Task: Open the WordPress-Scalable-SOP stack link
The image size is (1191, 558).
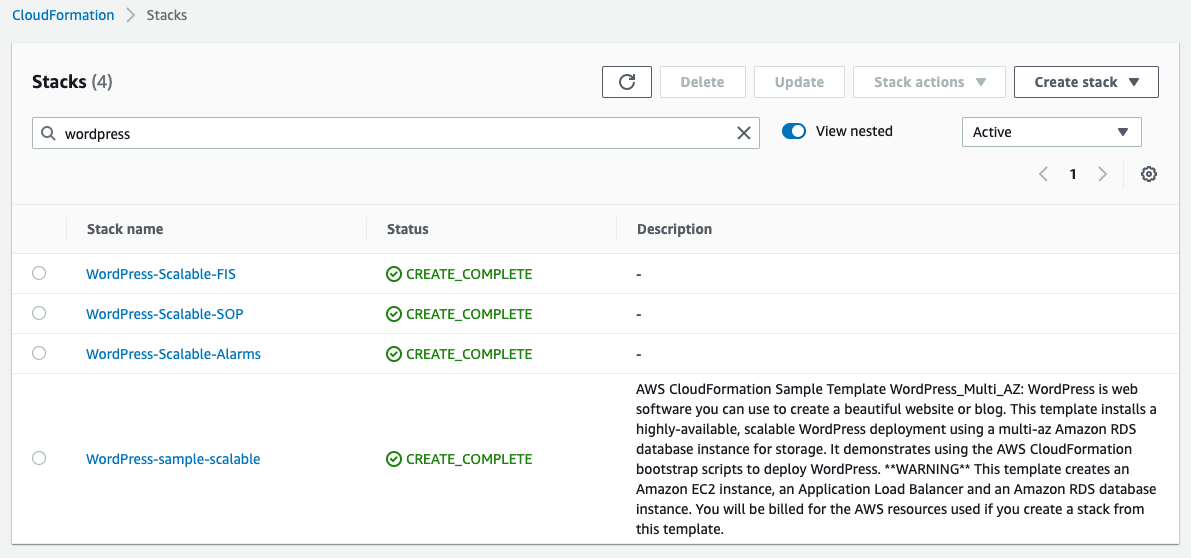Action: [x=165, y=314]
